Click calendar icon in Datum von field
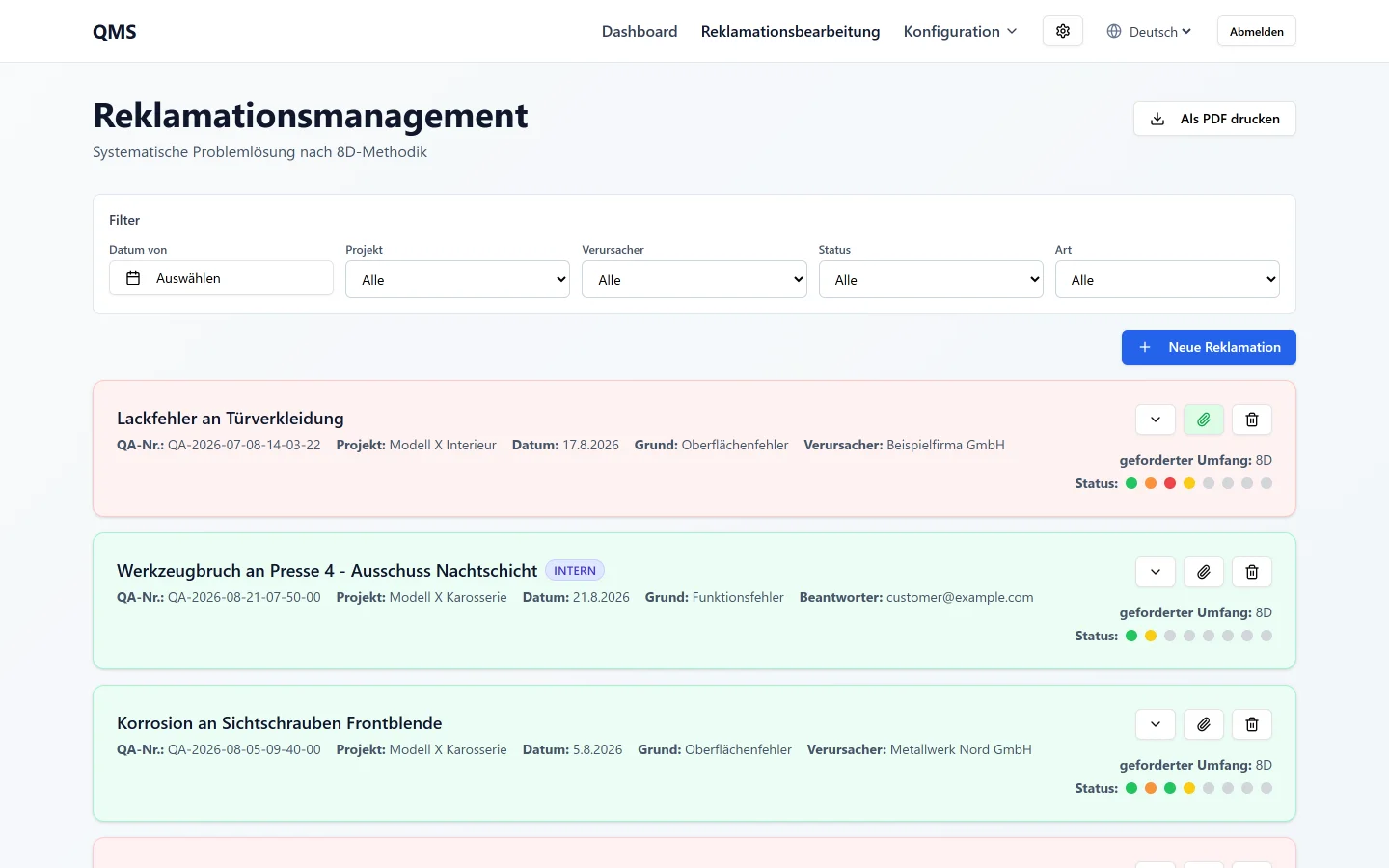Image resolution: width=1389 pixels, height=868 pixels. coord(133,278)
